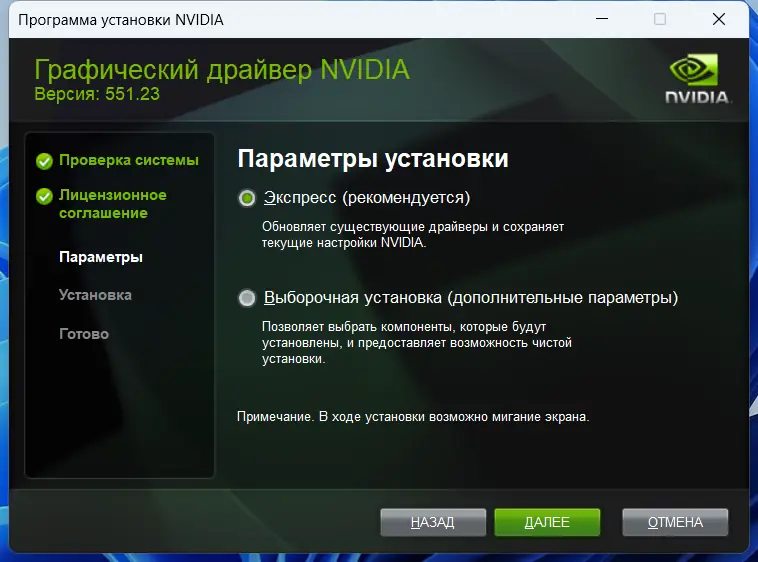Select the Готово step in sidebar
This screenshot has height=562, width=758.
coord(84,334)
